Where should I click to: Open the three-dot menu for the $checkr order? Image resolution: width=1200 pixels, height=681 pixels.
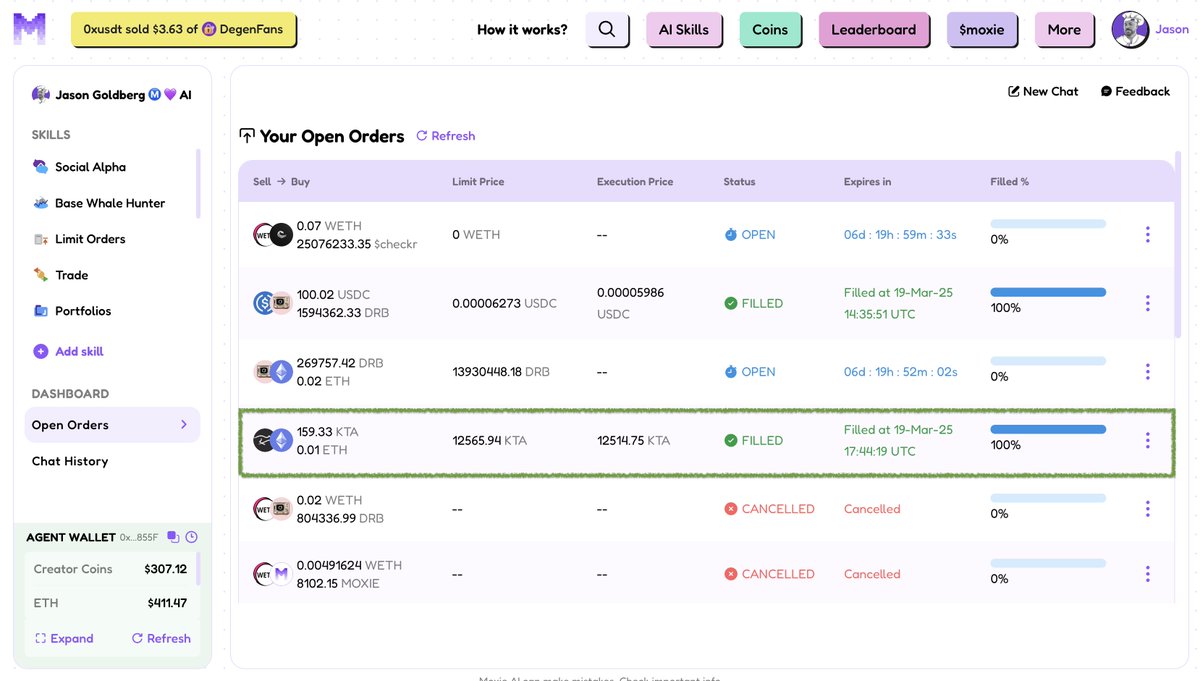tap(1147, 235)
